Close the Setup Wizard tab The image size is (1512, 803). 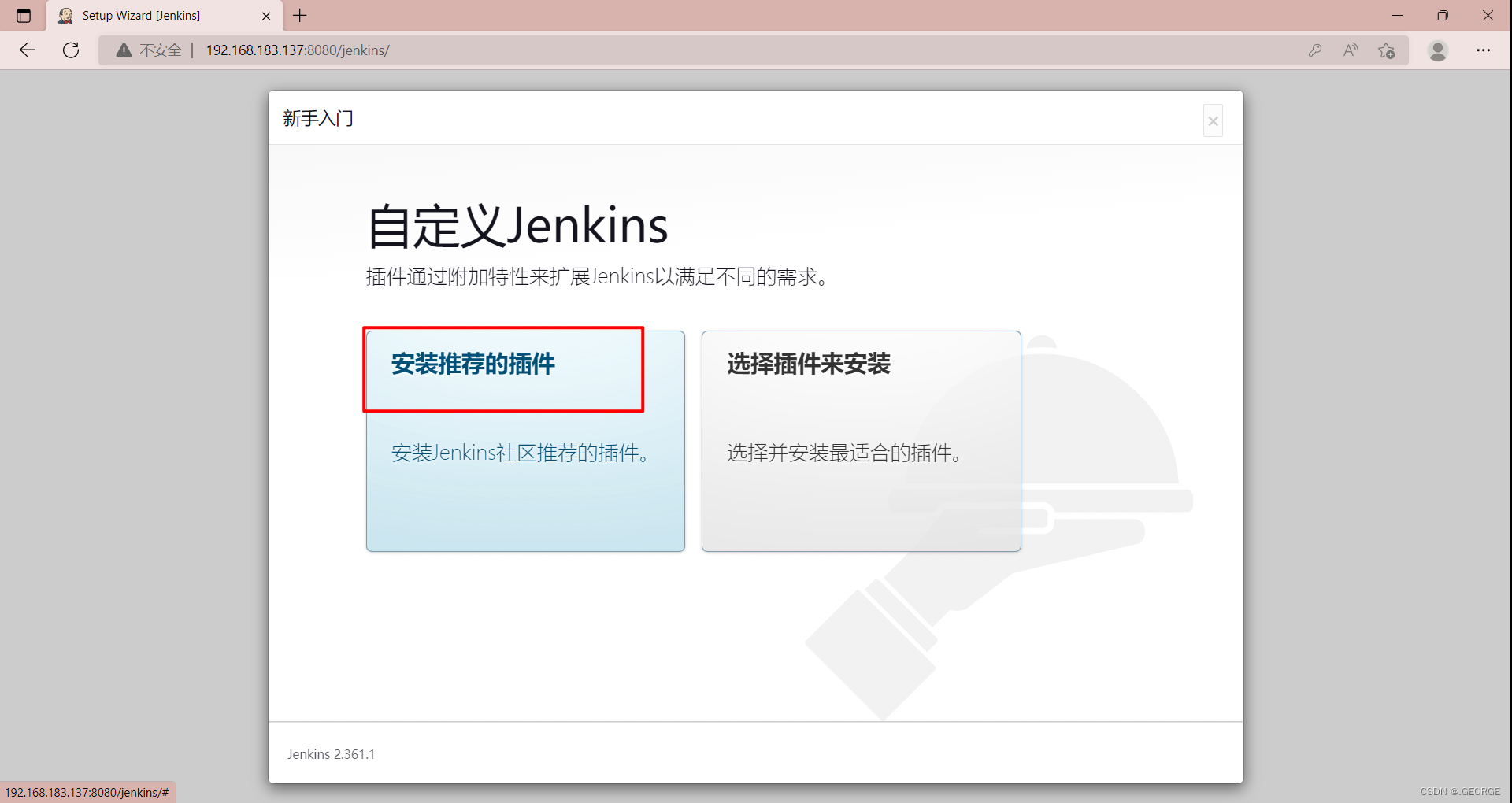click(266, 16)
